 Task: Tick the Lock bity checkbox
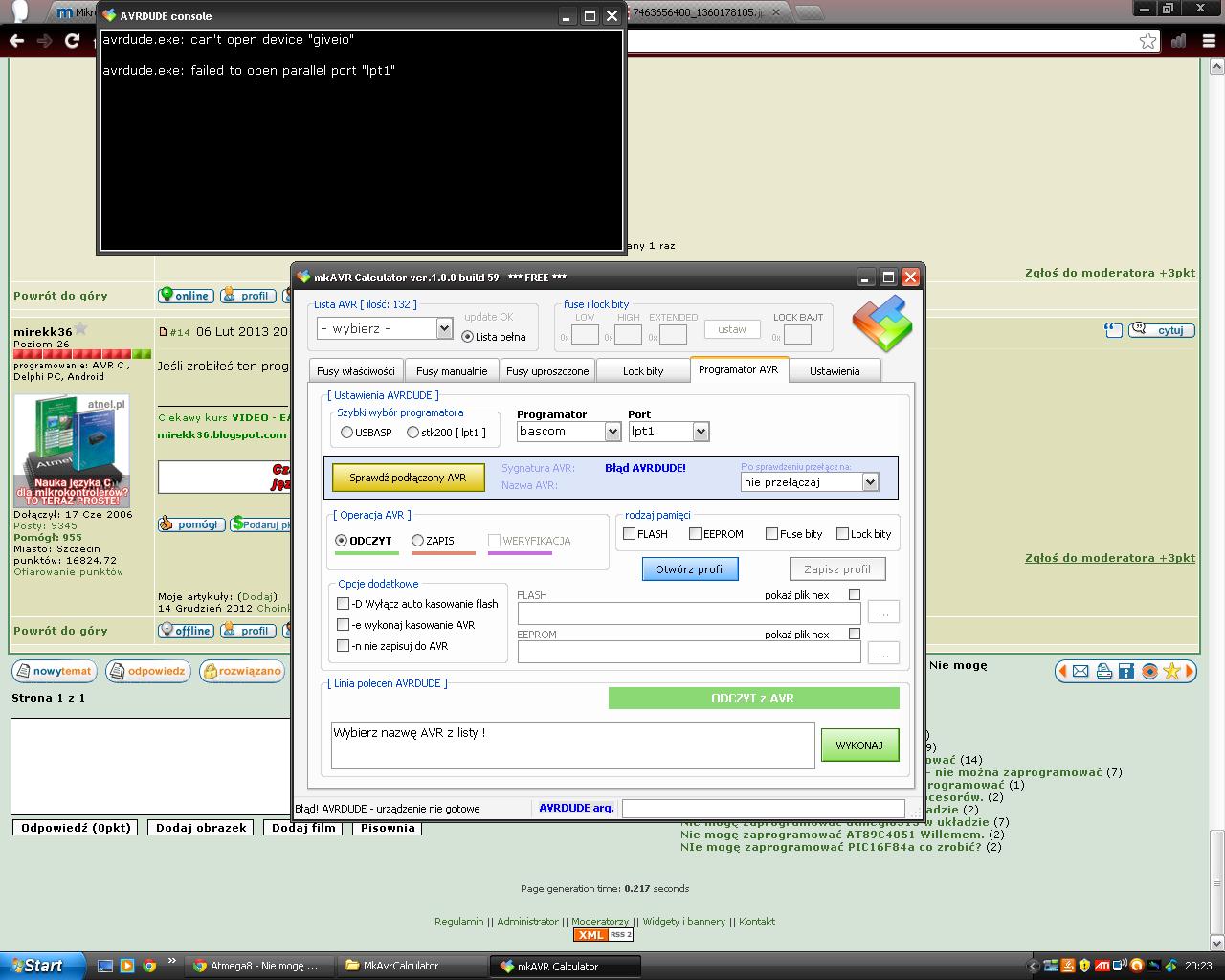click(842, 534)
